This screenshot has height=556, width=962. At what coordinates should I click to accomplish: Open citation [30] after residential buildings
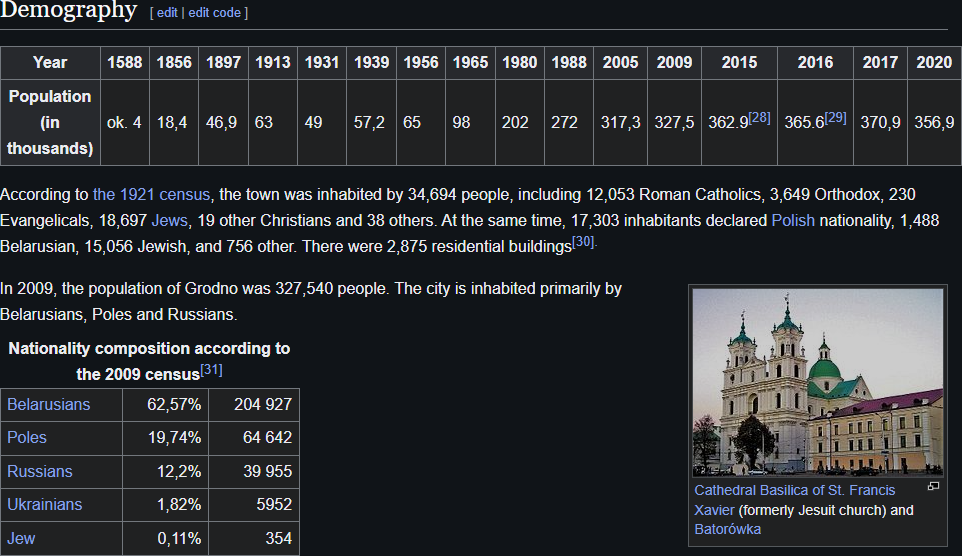tap(583, 242)
